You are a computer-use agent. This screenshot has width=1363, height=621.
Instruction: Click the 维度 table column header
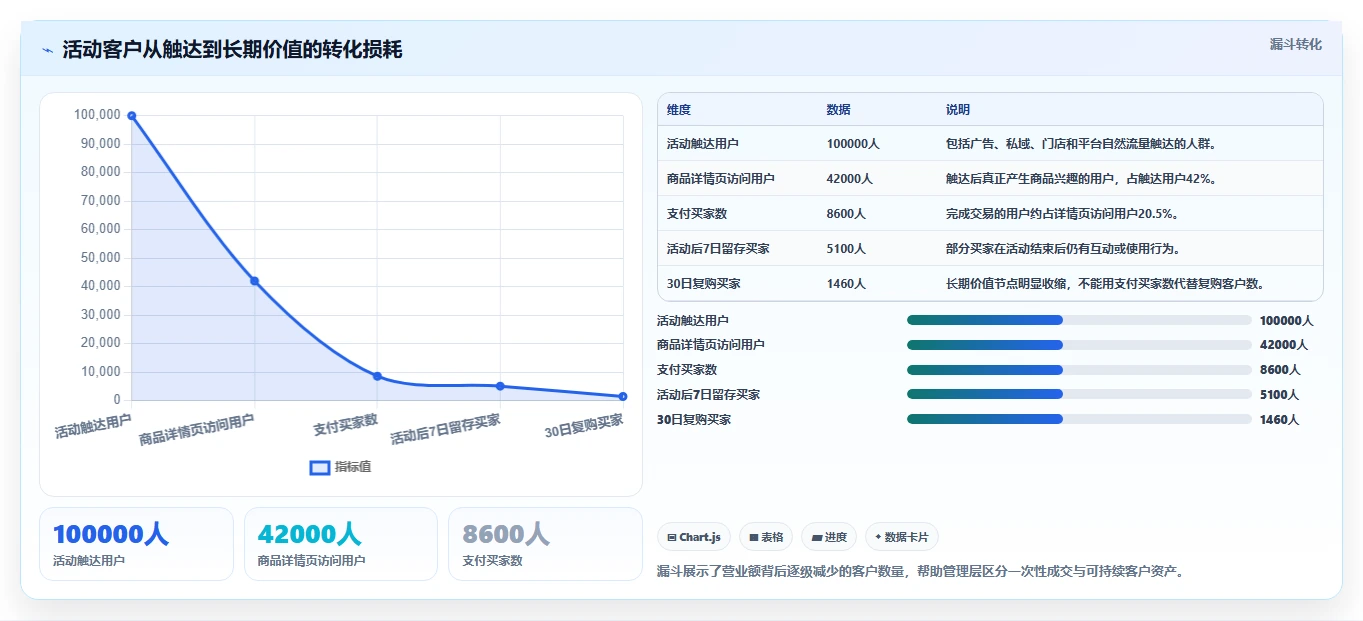click(679, 110)
